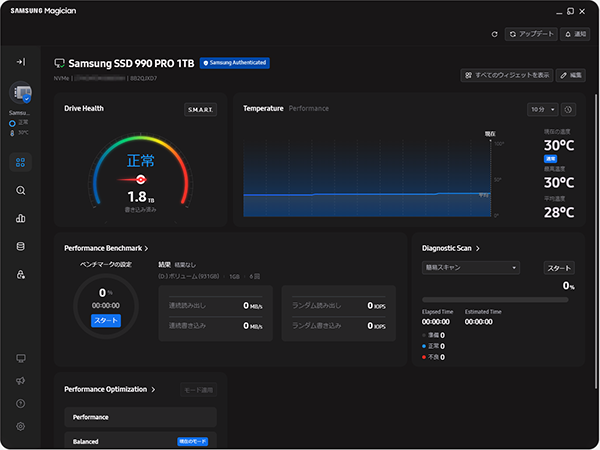Click the アップデート update button
Image resolution: width=600 pixels, height=450 pixels.
click(531, 34)
